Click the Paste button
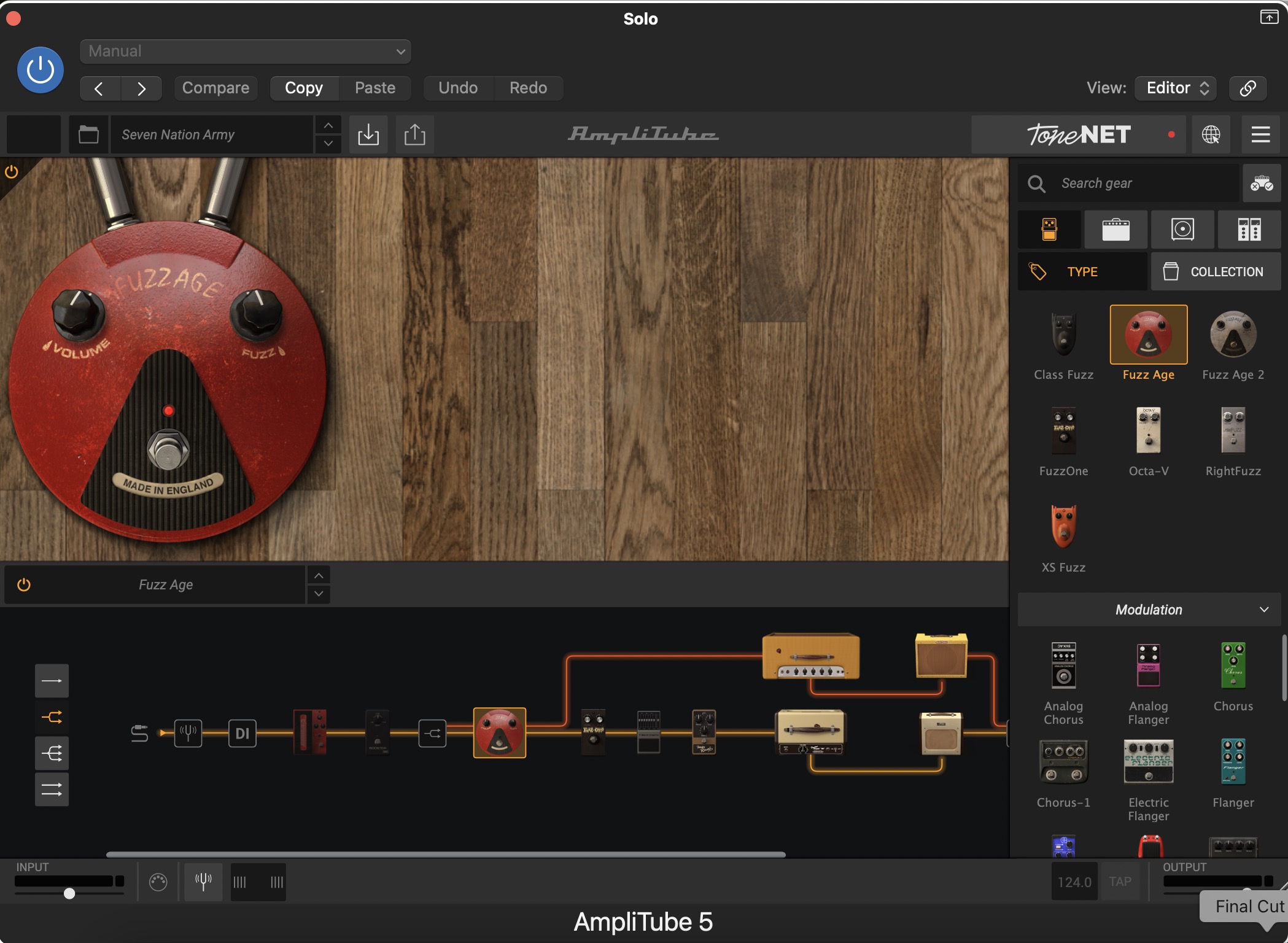The image size is (1288, 943). pos(375,88)
